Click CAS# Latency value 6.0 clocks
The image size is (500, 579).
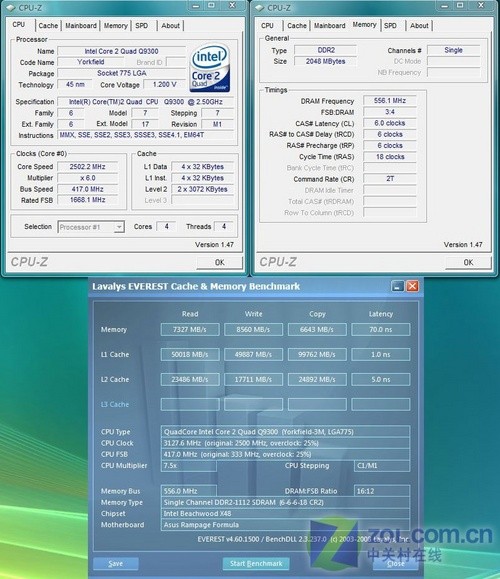(390, 123)
